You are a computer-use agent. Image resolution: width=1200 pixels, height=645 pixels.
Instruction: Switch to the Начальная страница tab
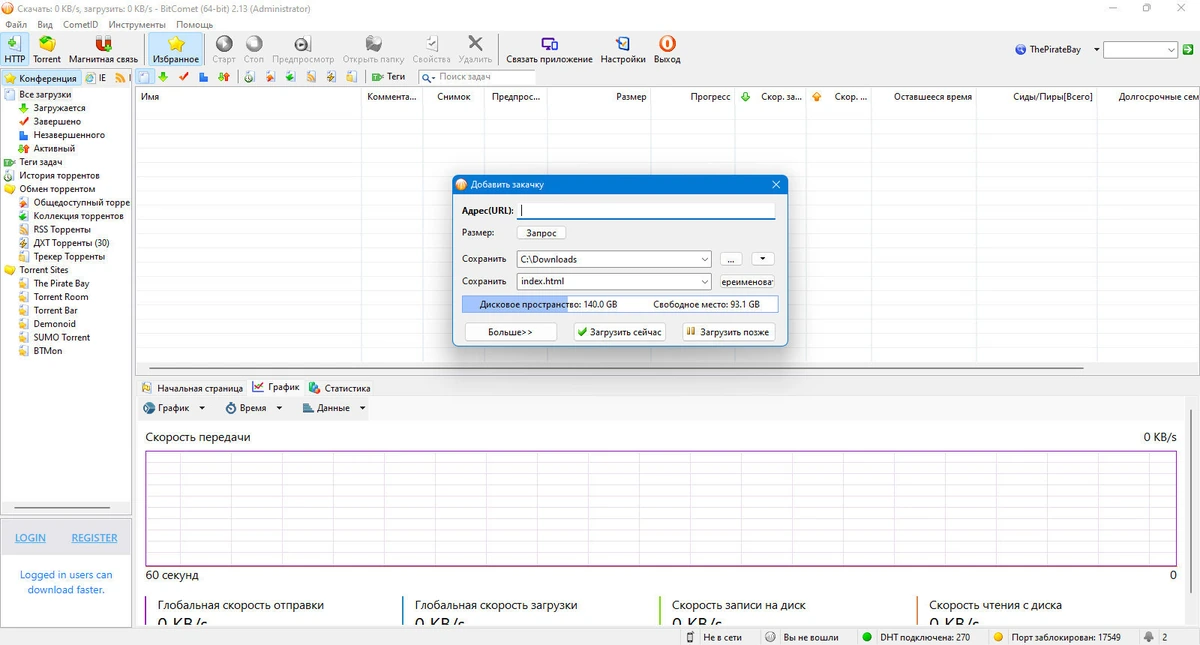click(193, 388)
